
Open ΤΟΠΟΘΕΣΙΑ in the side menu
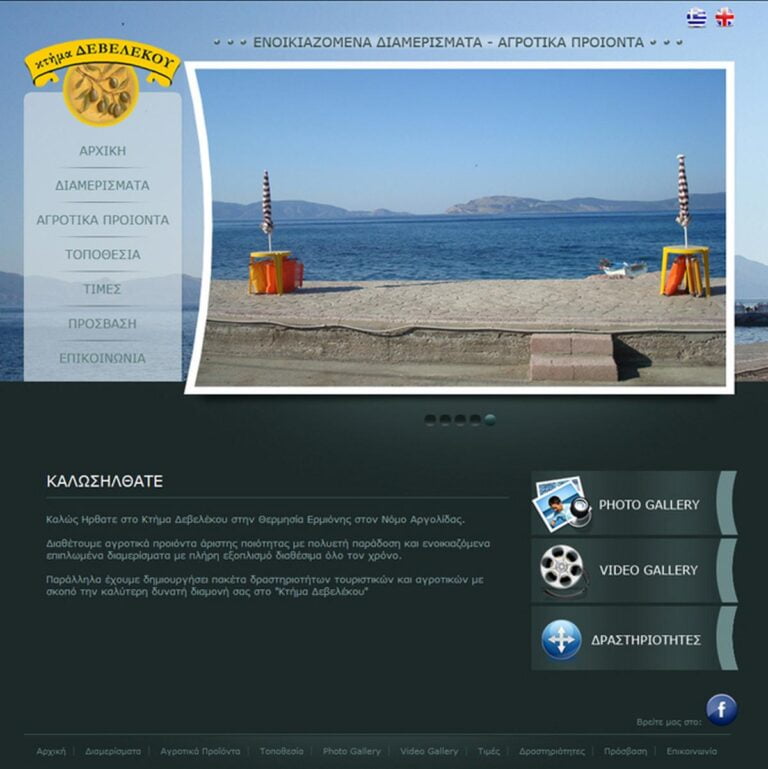click(x=103, y=254)
